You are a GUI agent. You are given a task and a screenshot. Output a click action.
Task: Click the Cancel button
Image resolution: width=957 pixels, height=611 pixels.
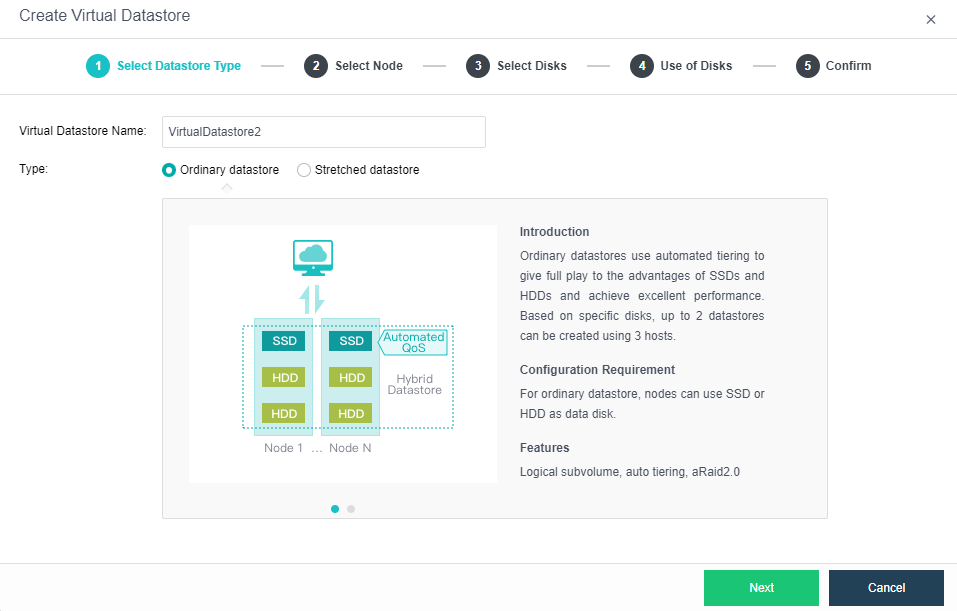pos(886,588)
